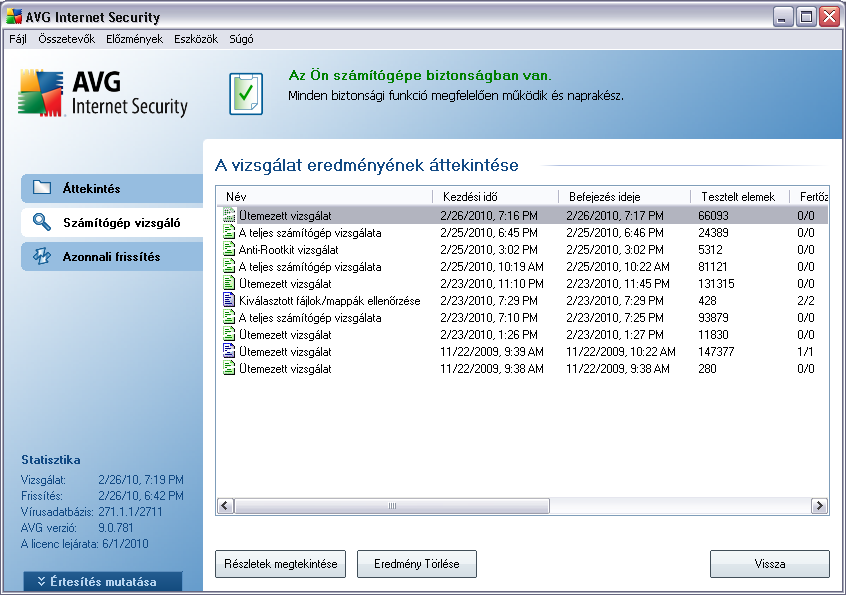
Task: Maximize the AVG Internet Security window
Action: click(x=806, y=17)
